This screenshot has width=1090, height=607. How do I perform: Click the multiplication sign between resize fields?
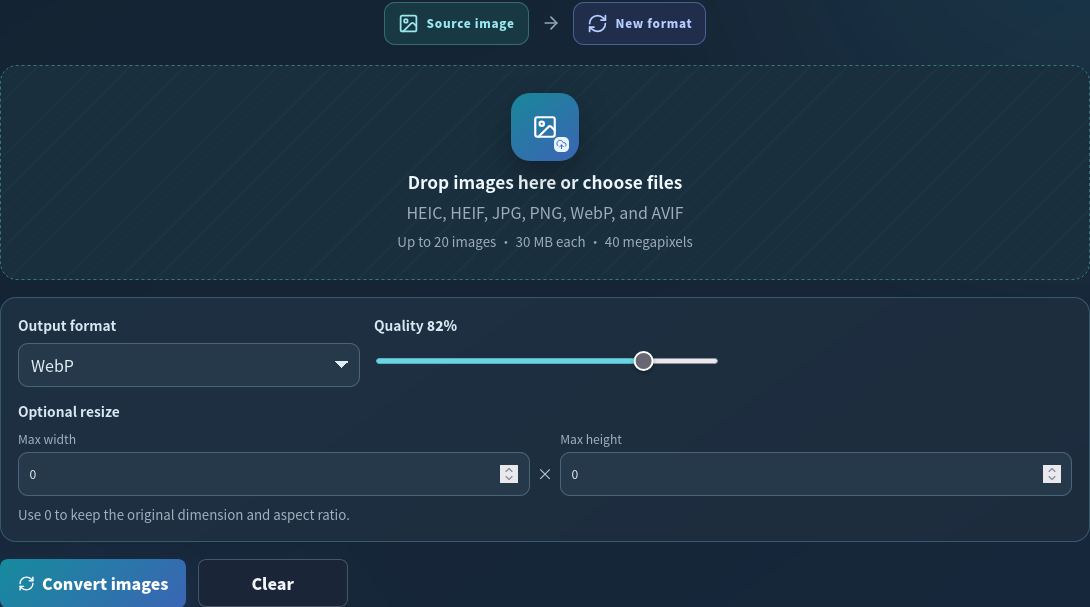pyautogui.click(x=545, y=474)
